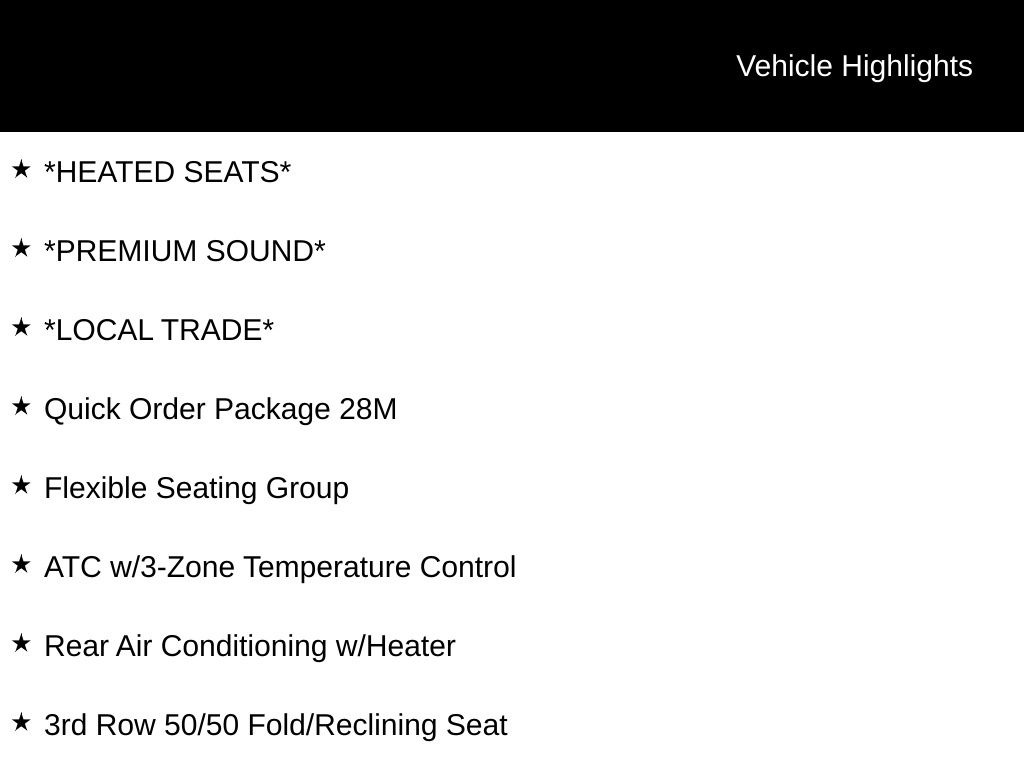Viewport: 1024px width, 768px height.
Task: Select Quick Order Package 28M text
Action: [220, 409]
